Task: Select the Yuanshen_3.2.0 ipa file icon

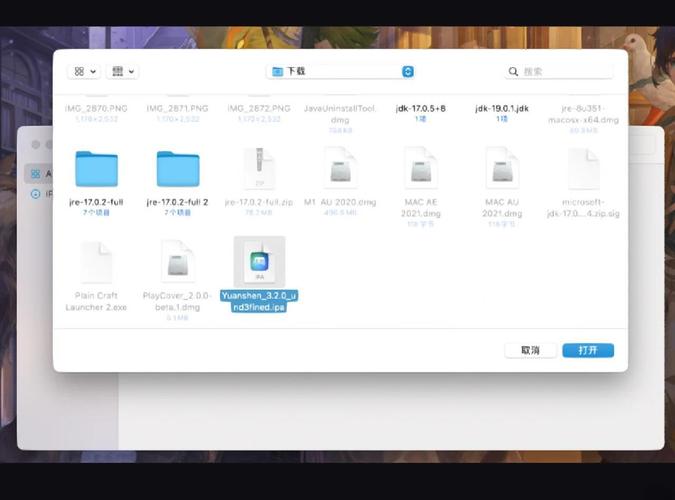Action: click(x=259, y=262)
